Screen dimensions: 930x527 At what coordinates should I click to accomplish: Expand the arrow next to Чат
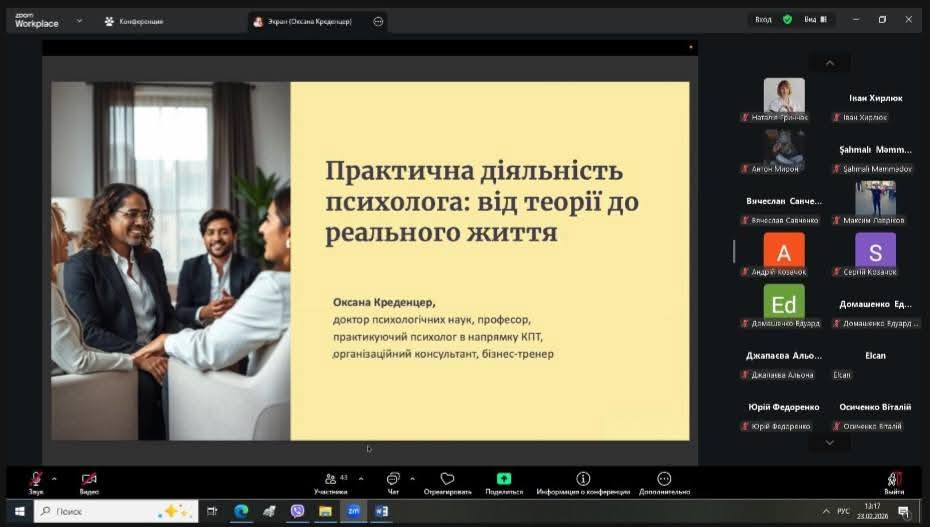[412, 478]
